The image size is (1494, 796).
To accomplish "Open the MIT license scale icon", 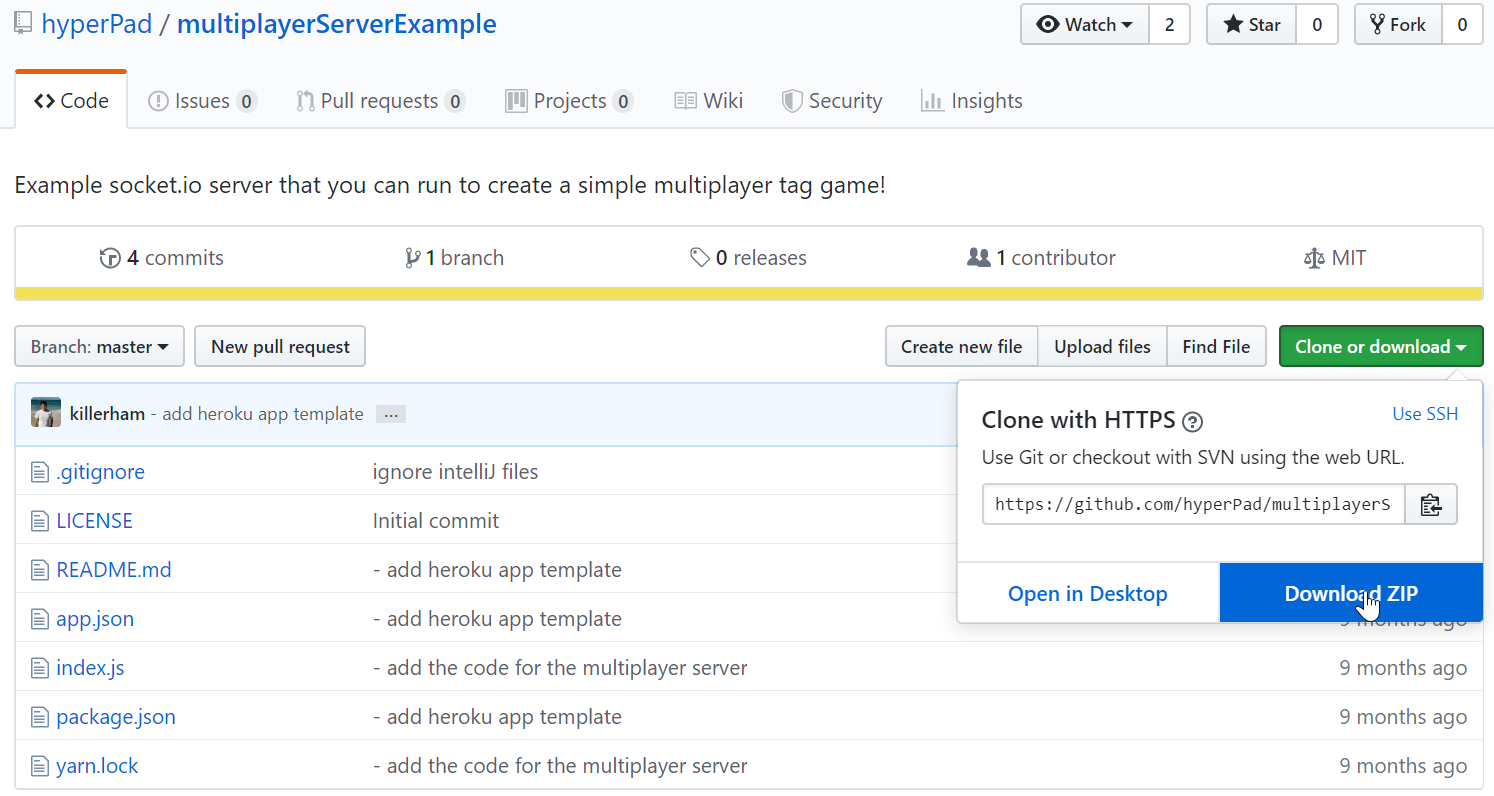I will click(x=1314, y=257).
